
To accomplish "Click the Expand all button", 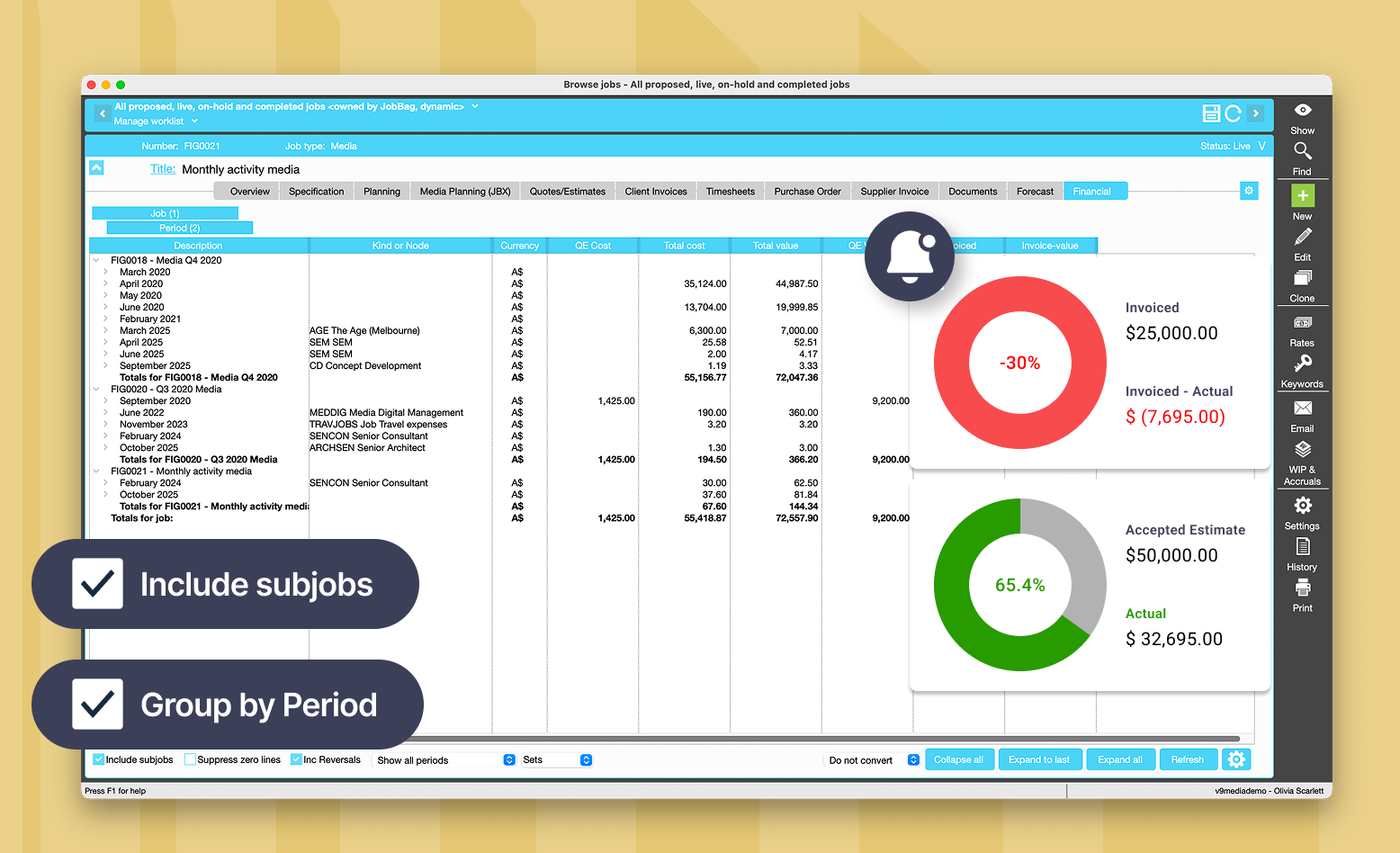I will [1120, 759].
